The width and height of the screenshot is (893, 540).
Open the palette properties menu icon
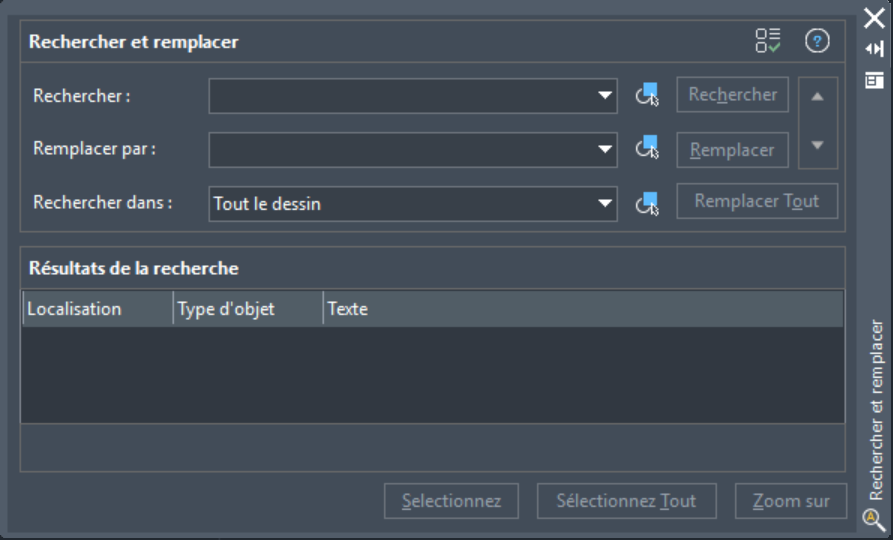(x=874, y=80)
